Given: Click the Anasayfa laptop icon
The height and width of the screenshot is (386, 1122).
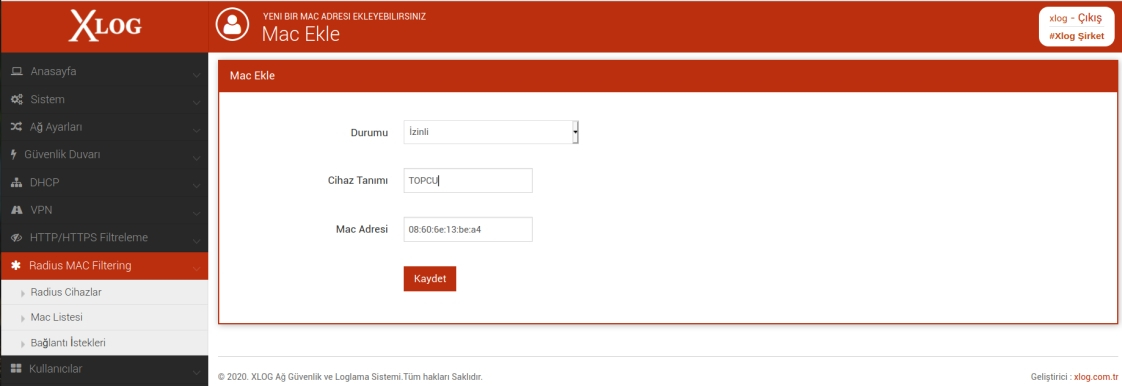Looking at the screenshot, I should pos(17,72).
